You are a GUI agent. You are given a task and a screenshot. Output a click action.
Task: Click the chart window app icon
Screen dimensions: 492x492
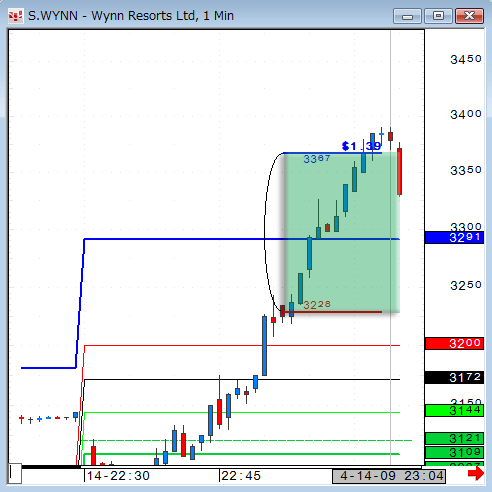coord(16,16)
